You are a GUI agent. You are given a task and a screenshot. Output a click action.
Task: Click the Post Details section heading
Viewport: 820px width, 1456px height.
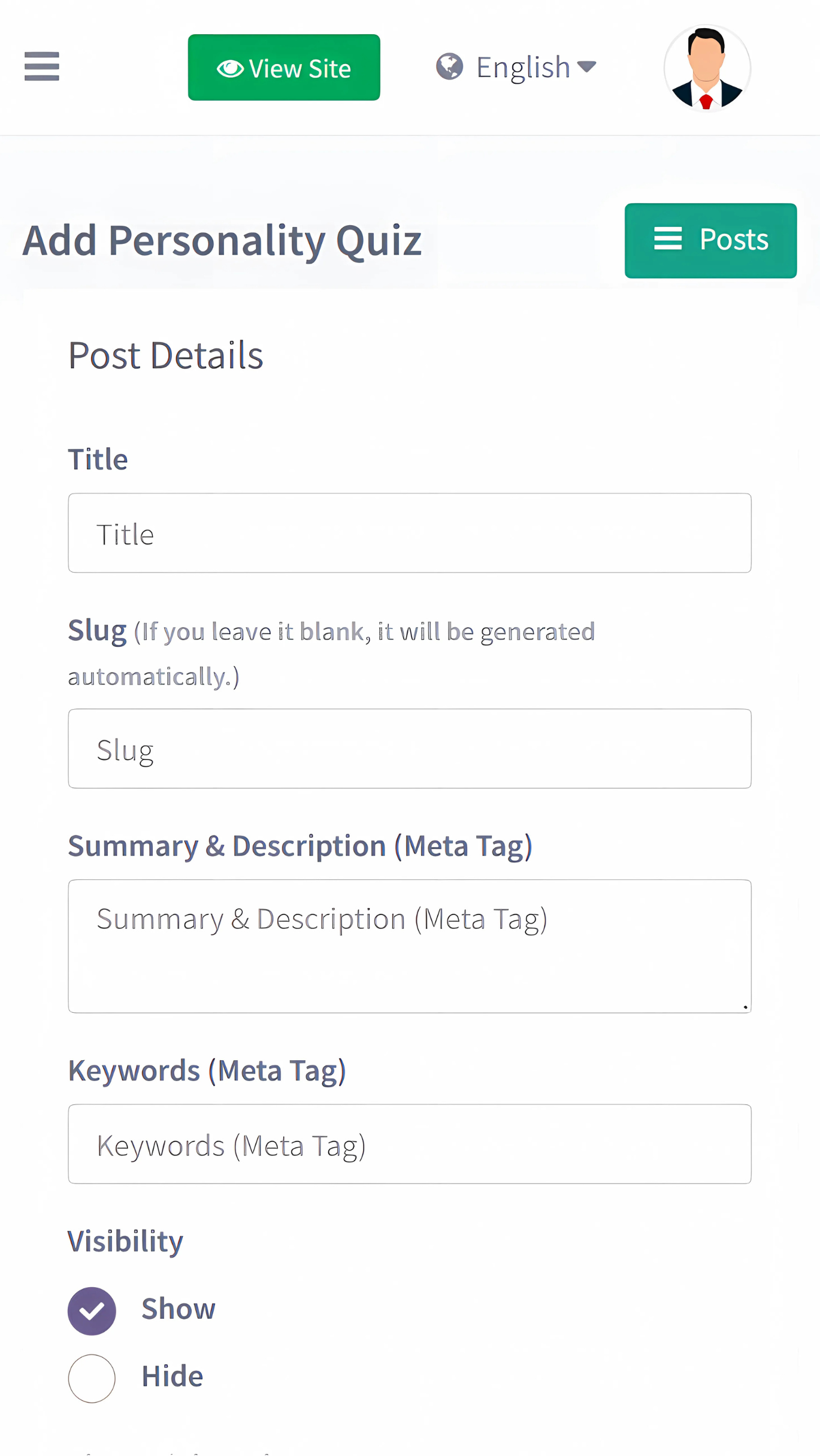[166, 356]
